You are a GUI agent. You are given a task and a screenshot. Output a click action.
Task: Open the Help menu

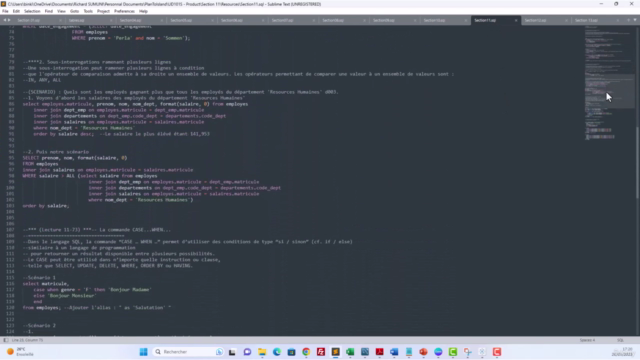point(143,11)
